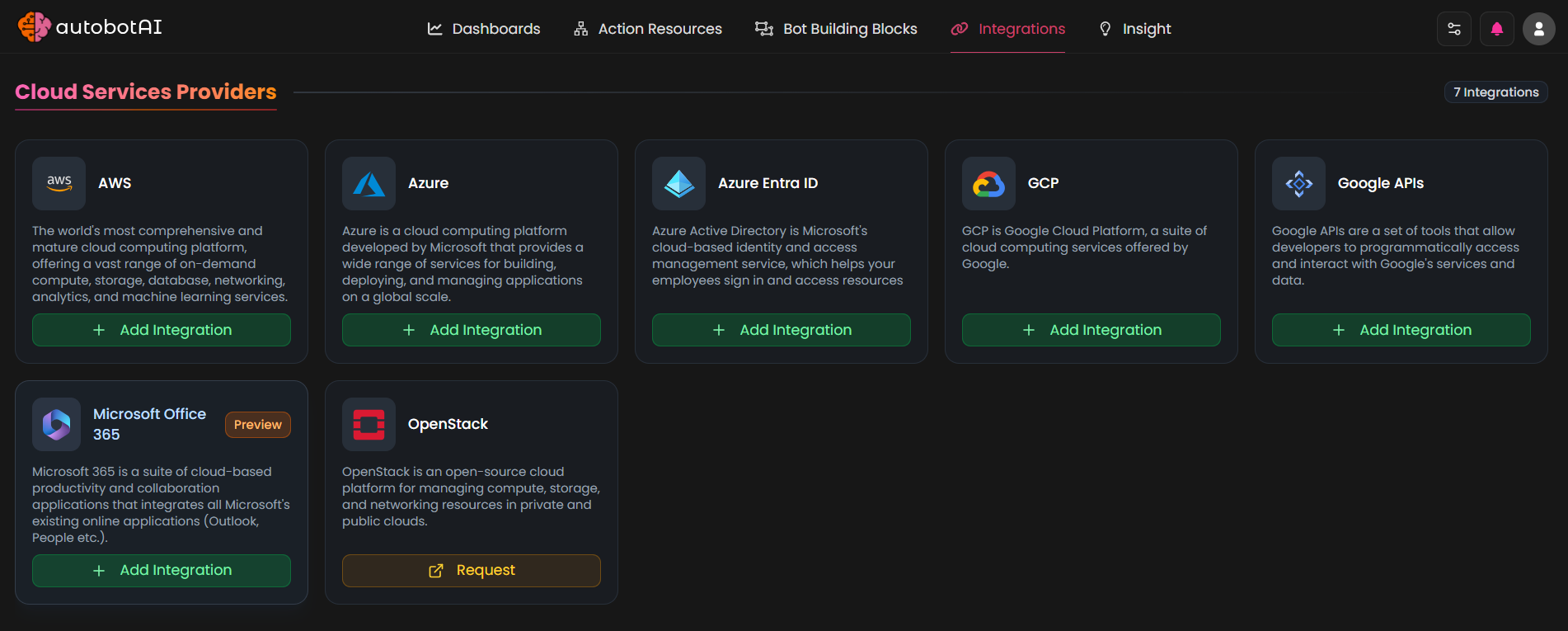Click the Google APIs logo icon
This screenshot has width=1568, height=631.
tap(1298, 183)
